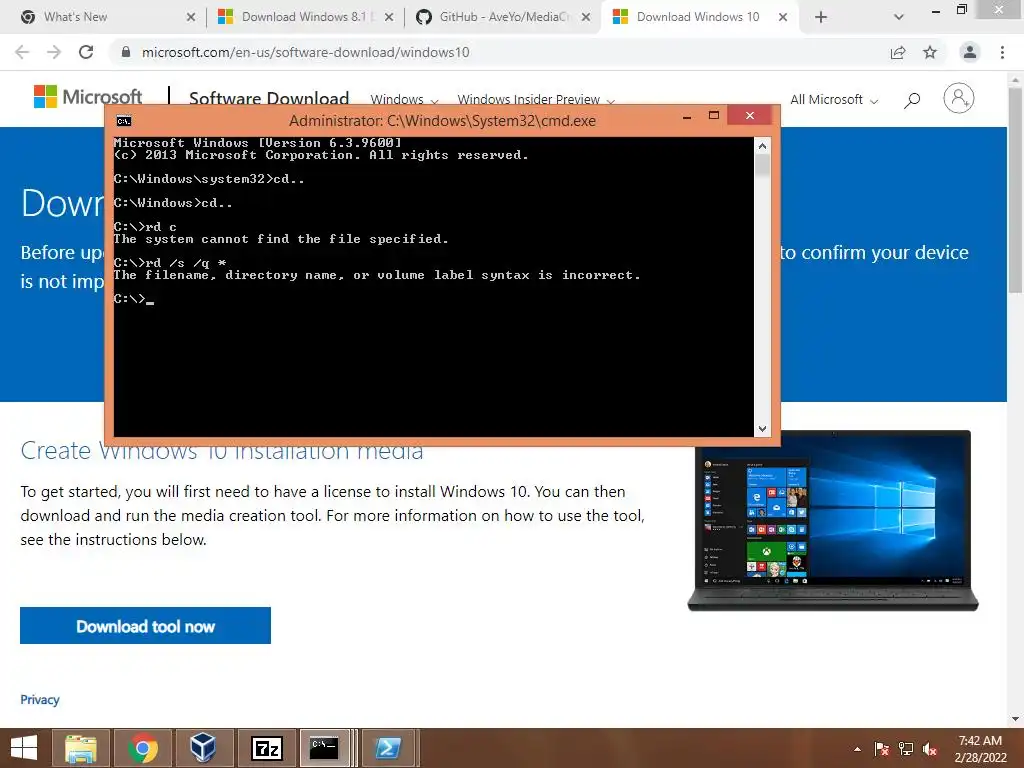
Task: Click the cmd scrollbar thumb
Action: coord(762,165)
